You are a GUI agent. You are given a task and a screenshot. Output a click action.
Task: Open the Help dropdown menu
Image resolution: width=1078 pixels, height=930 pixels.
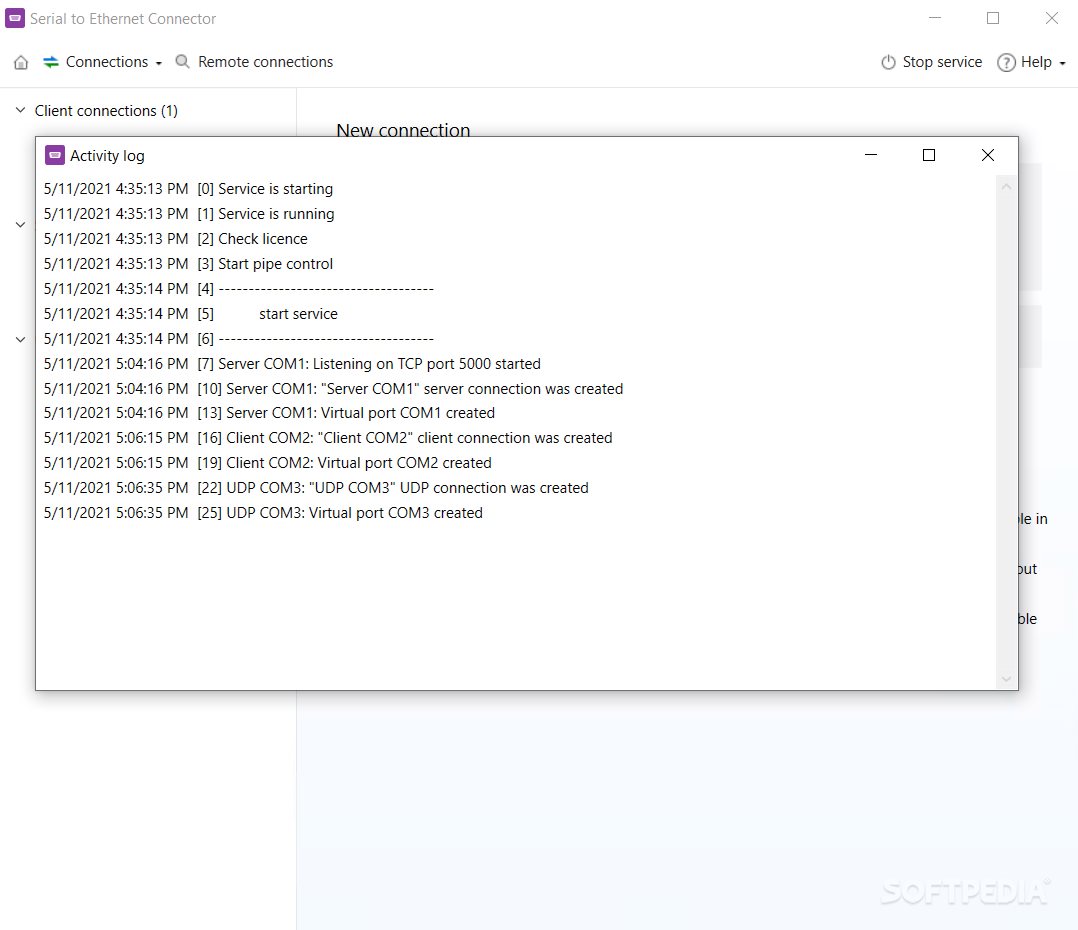1031,62
